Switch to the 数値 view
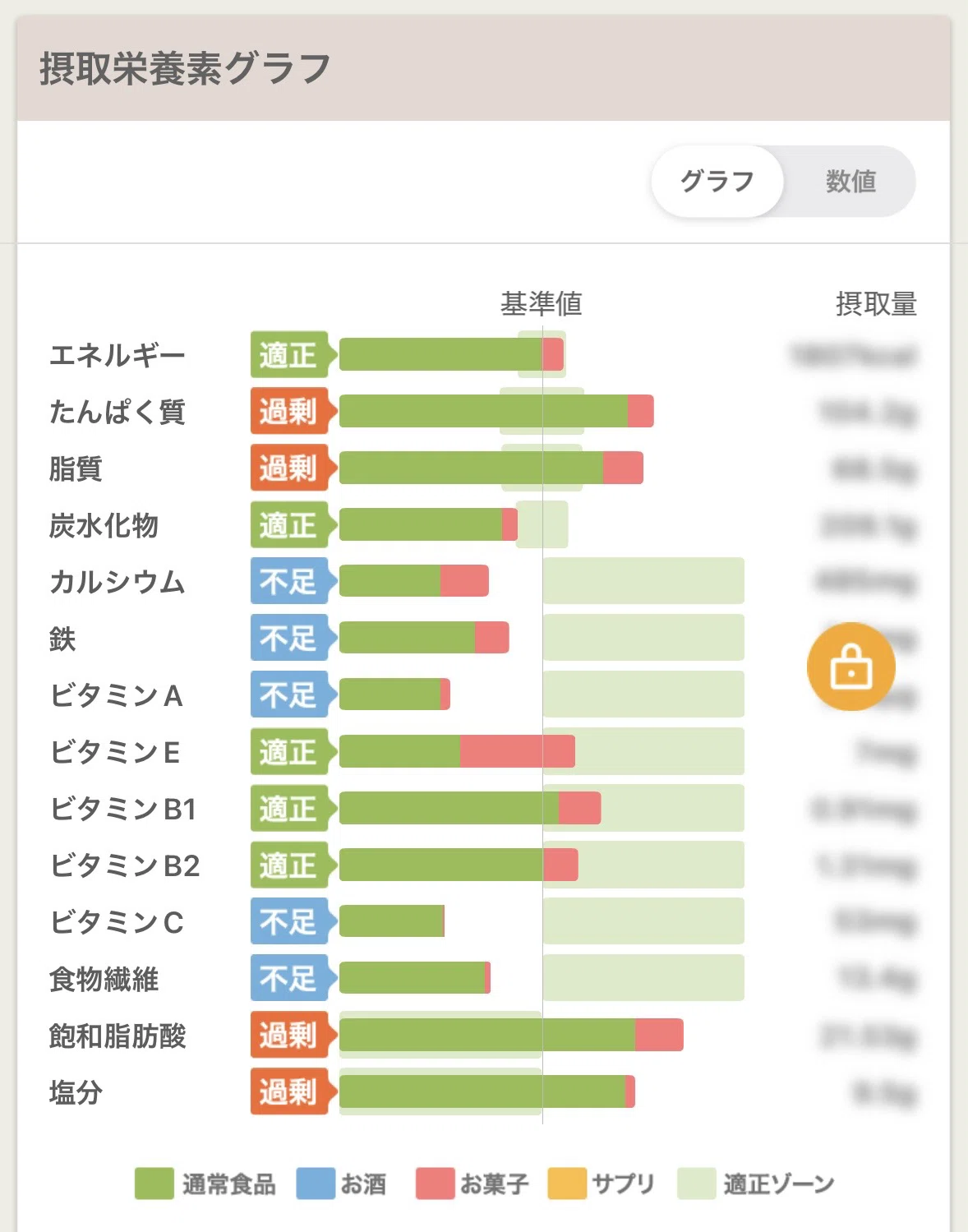 (850, 182)
